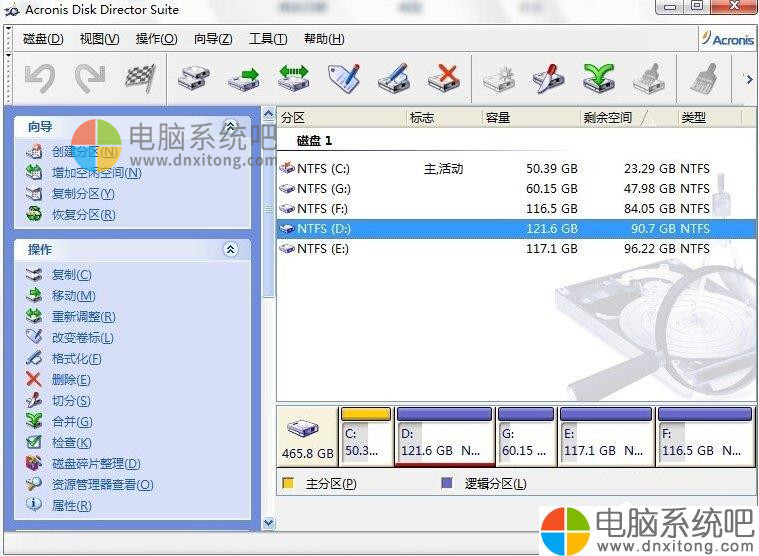Select the NTFS (G:) partition row
Viewport: 759px width, 556px height.
pyautogui.click(x=516, y=189)
